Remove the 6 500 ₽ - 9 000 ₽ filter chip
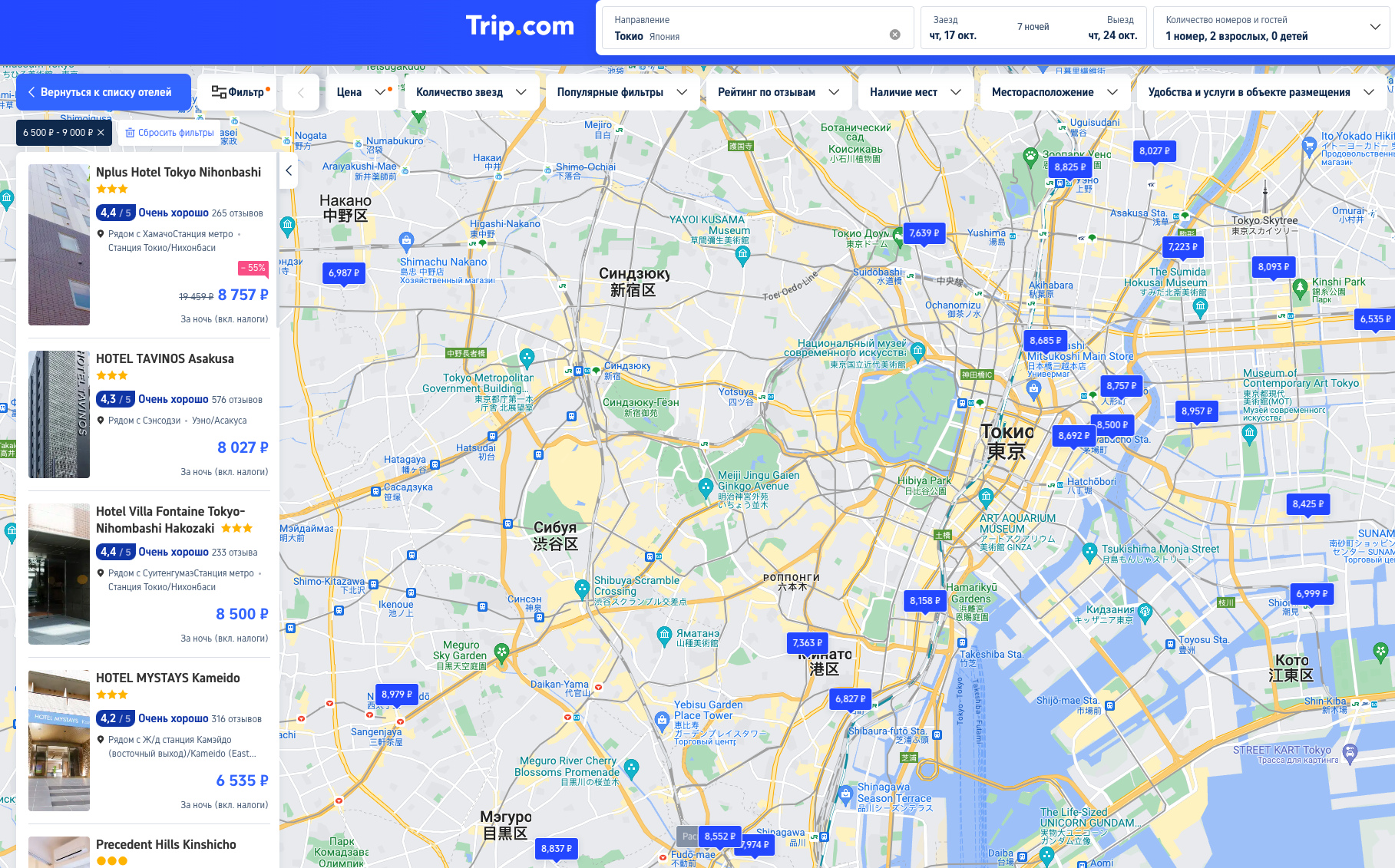 [x=101, y=133]
